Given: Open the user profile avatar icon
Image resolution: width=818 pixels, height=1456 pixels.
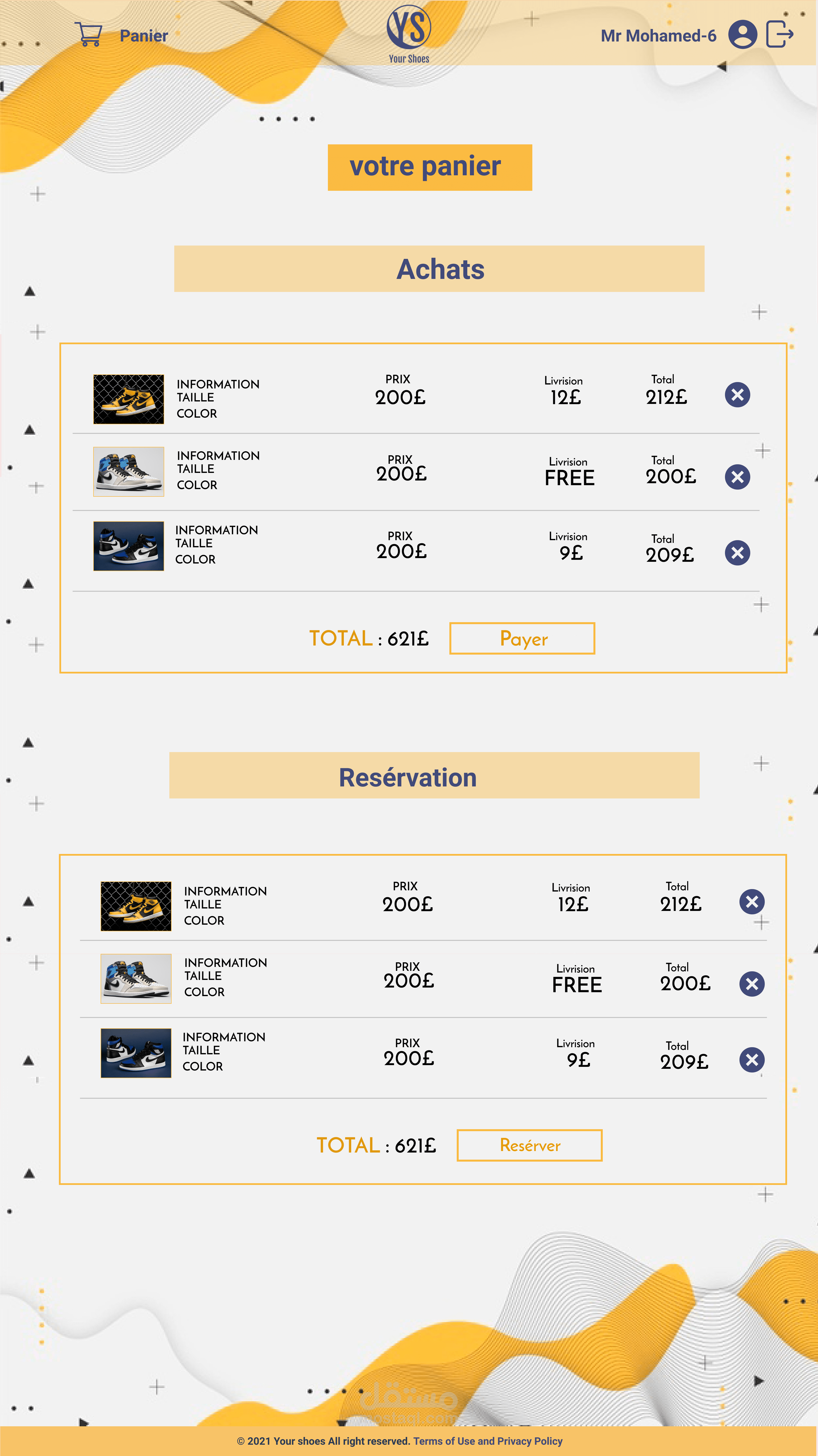Looking at the screenshot, I should pyautogui.click(x=742, y=35).
